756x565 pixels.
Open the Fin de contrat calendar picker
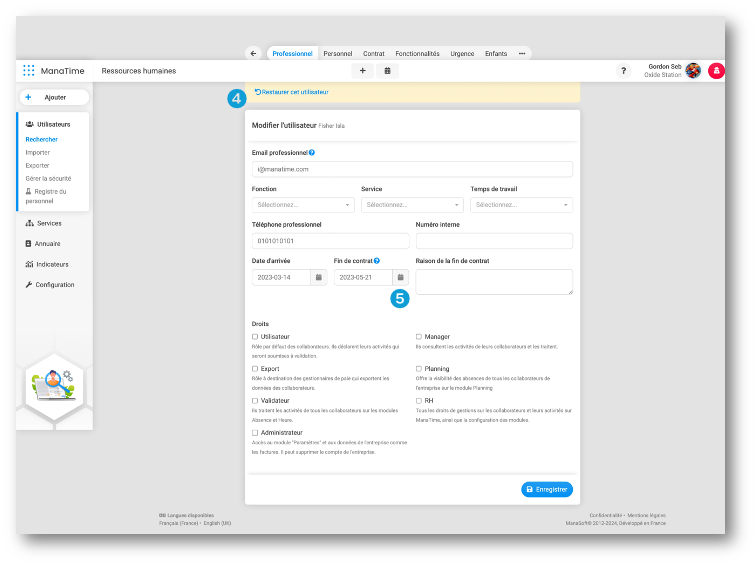[x=400, y=277]
